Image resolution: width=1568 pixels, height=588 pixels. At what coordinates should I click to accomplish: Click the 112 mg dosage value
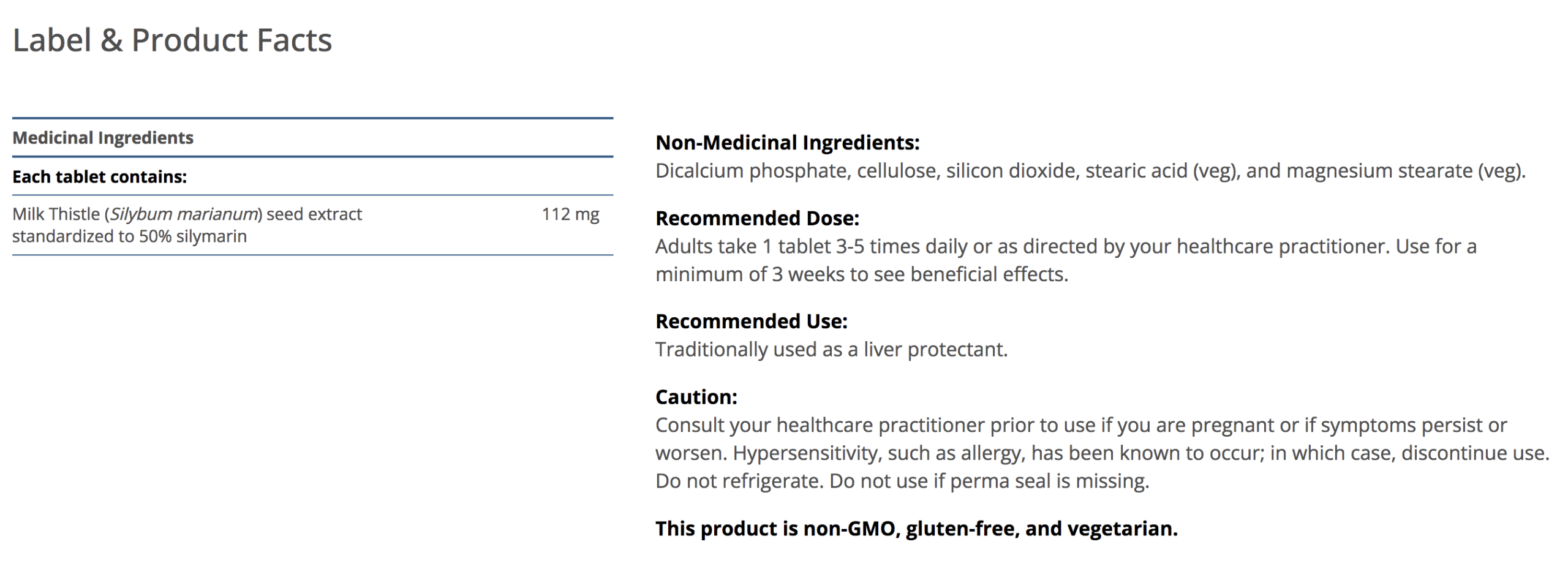(570, 214)
